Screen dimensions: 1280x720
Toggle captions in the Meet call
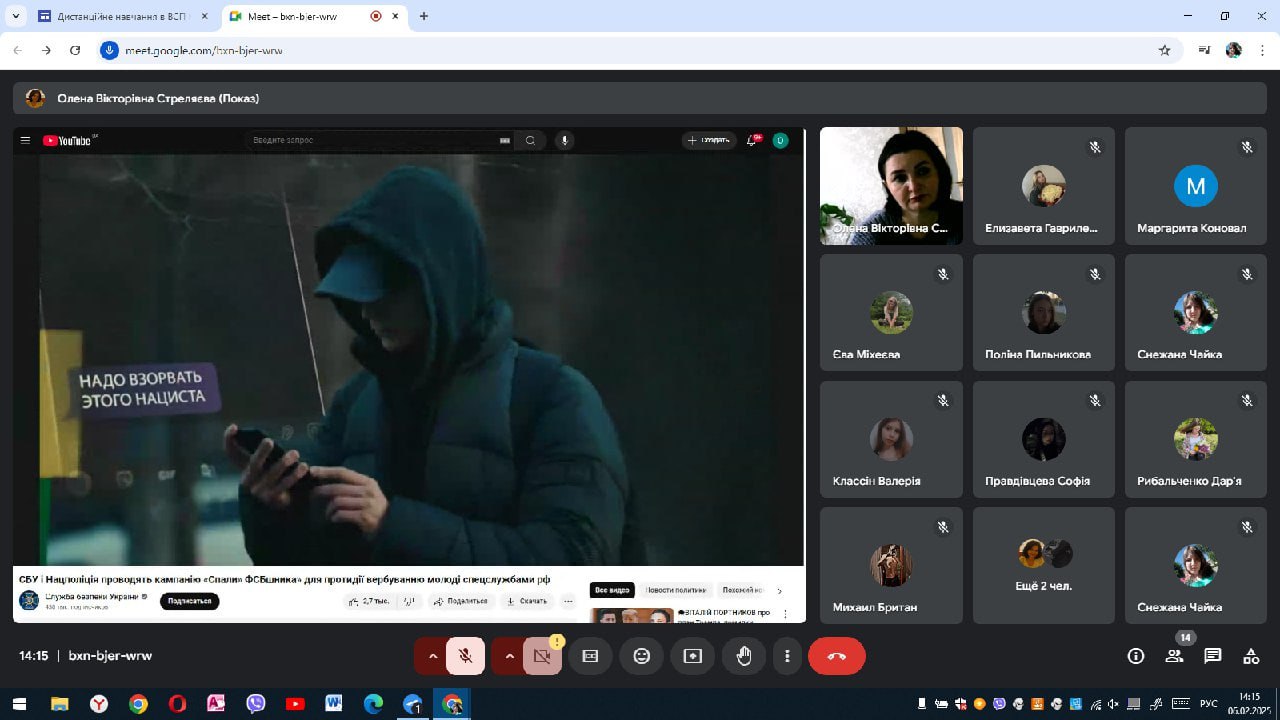[590, 656]
